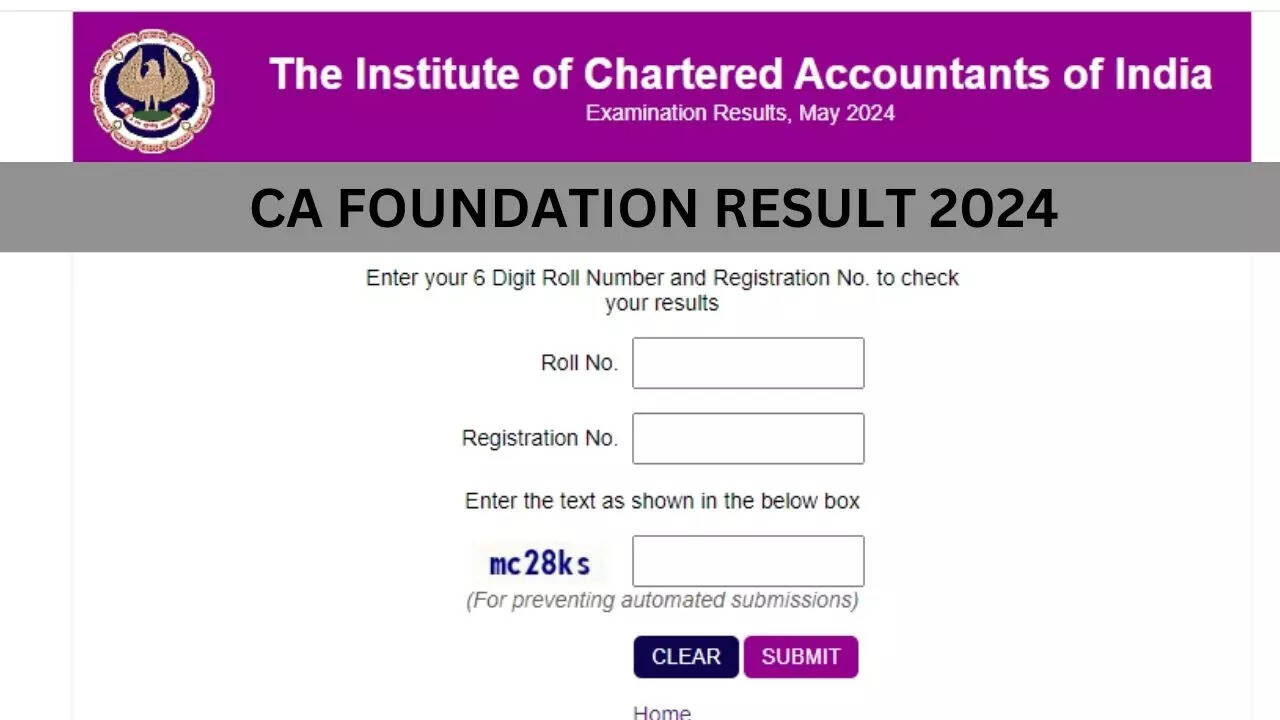Focus the Roll No. input field
Screen dimensions: 1280x720
pos(748,363)
